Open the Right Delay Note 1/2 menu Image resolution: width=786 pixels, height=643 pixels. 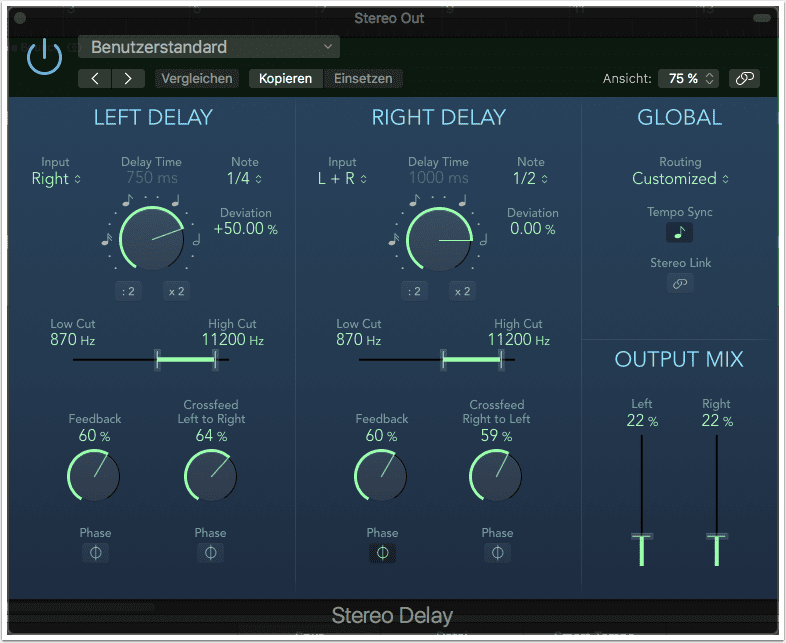530,179
